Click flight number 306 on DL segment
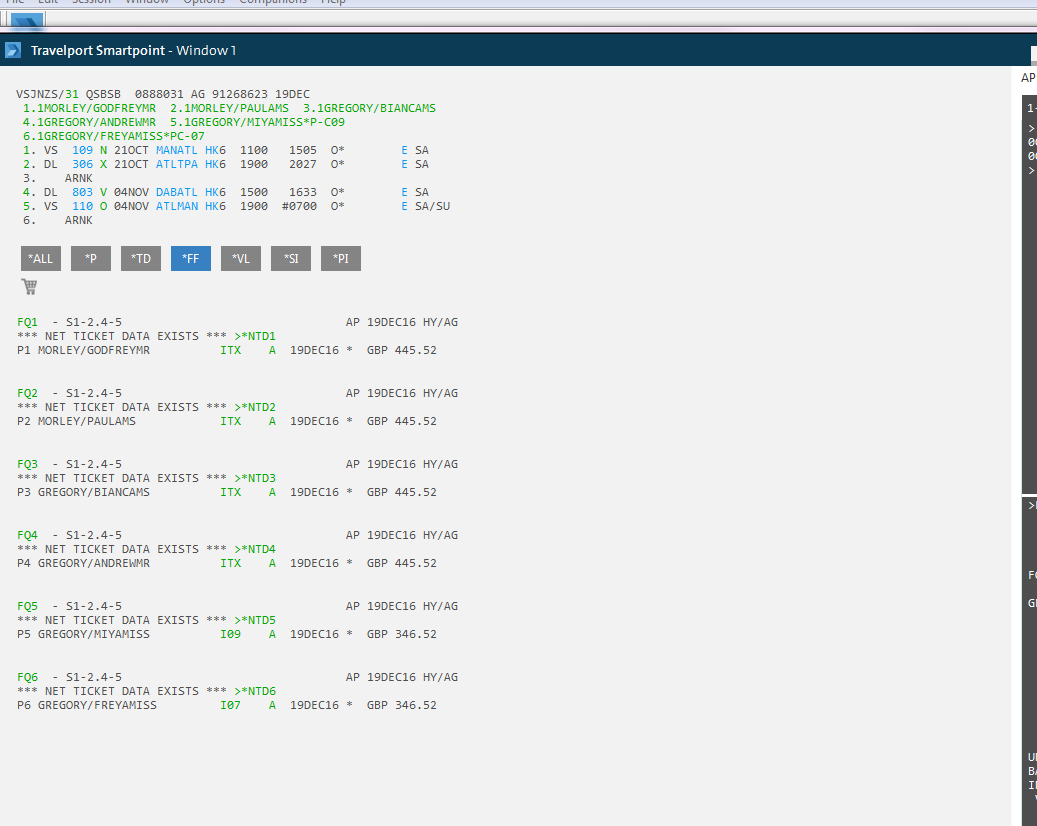Viewport: 1037px width, 826px height. tap(83, 164)
